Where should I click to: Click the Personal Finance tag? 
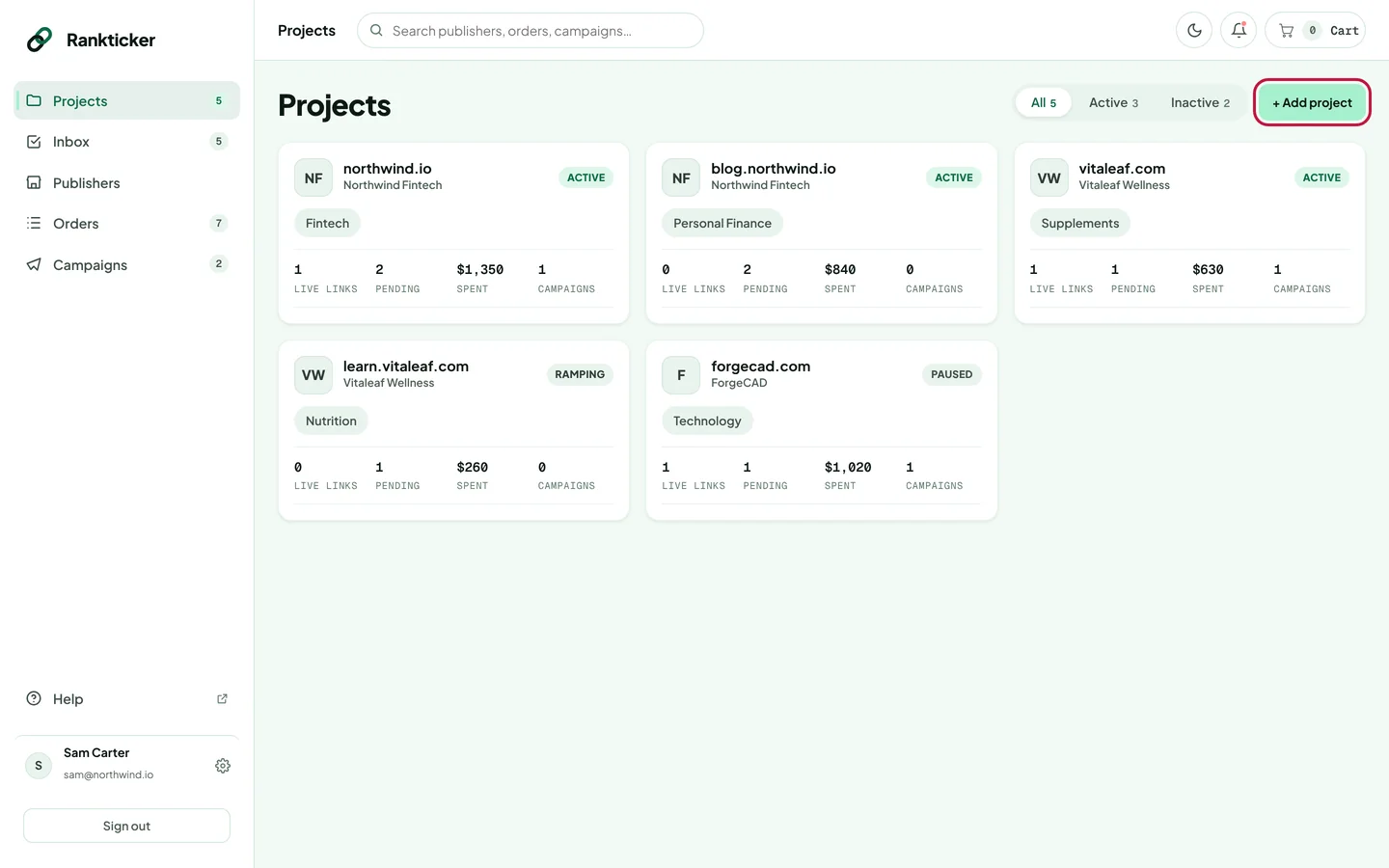point(722,223)
